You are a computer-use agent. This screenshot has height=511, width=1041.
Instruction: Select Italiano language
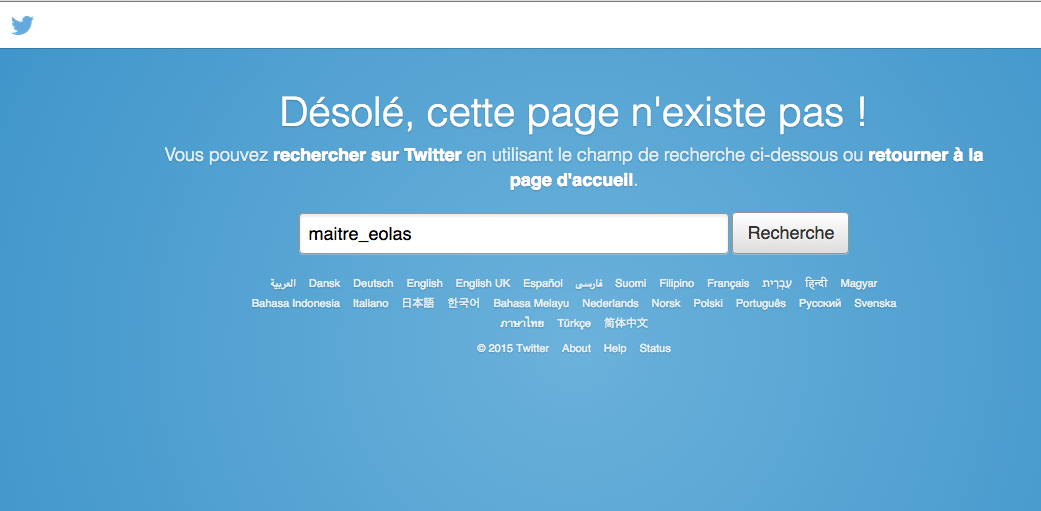(x=370, y=303)
